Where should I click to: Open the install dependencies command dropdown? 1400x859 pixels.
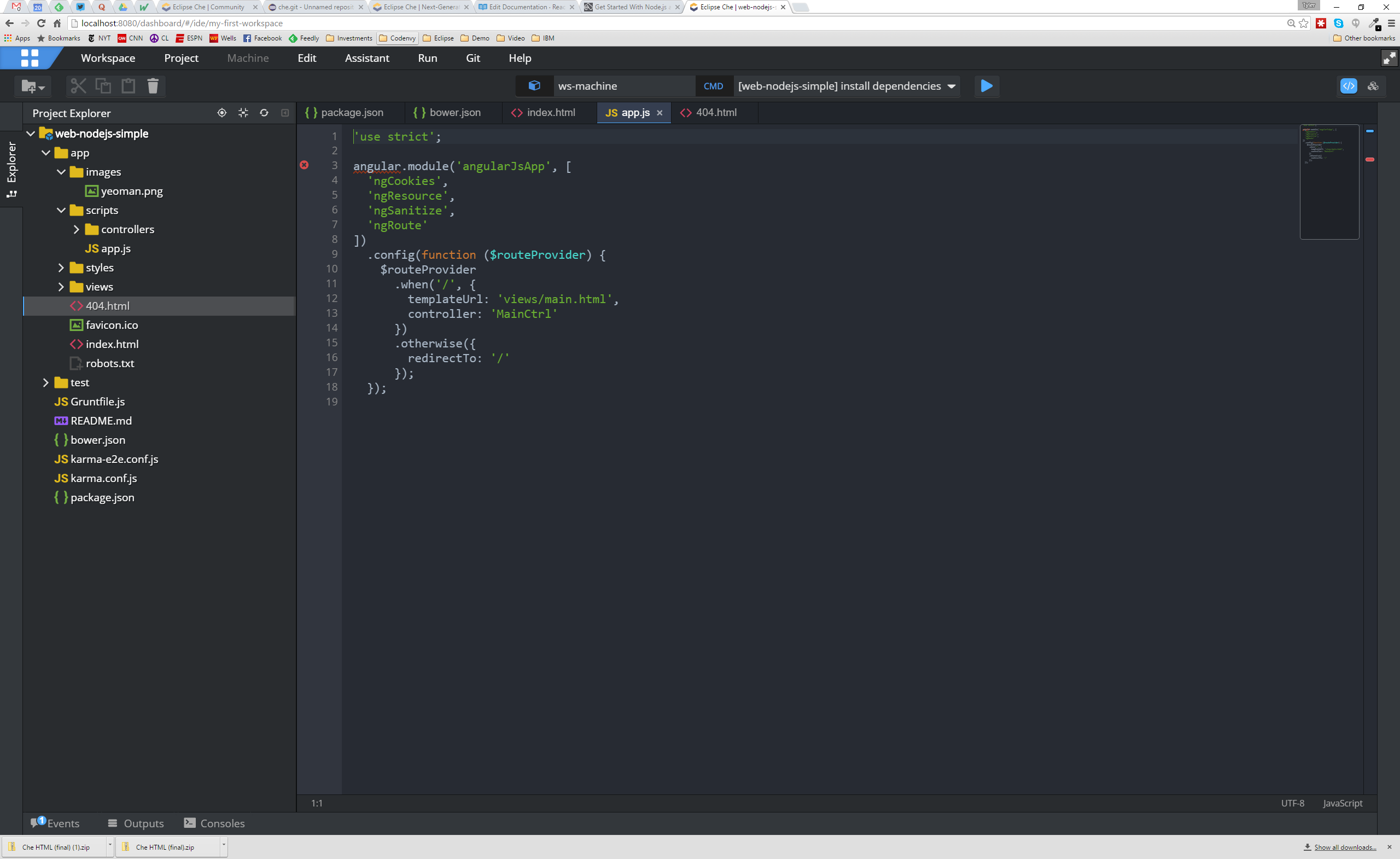point(952,86)
